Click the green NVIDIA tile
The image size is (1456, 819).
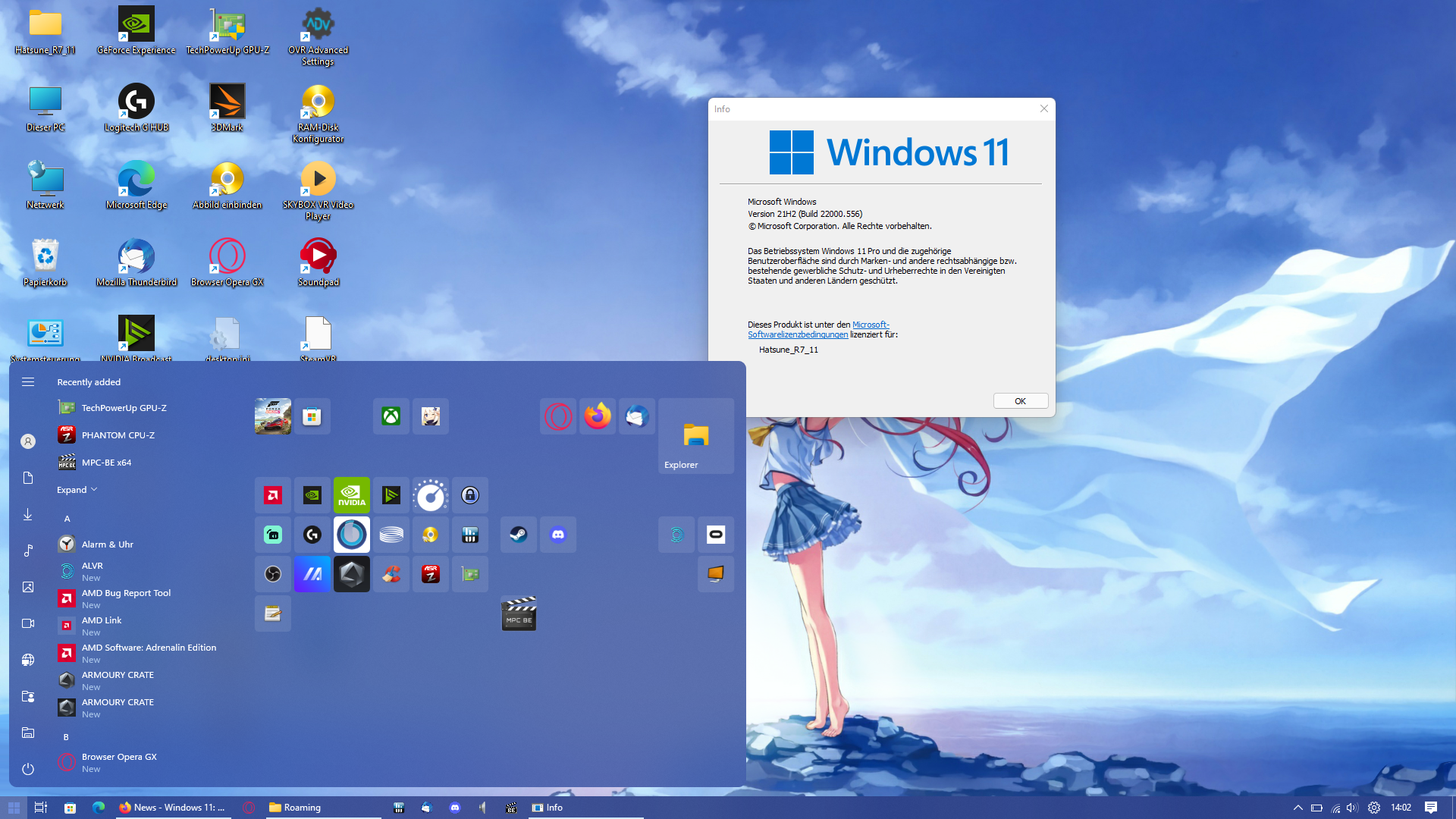point(352,495)
